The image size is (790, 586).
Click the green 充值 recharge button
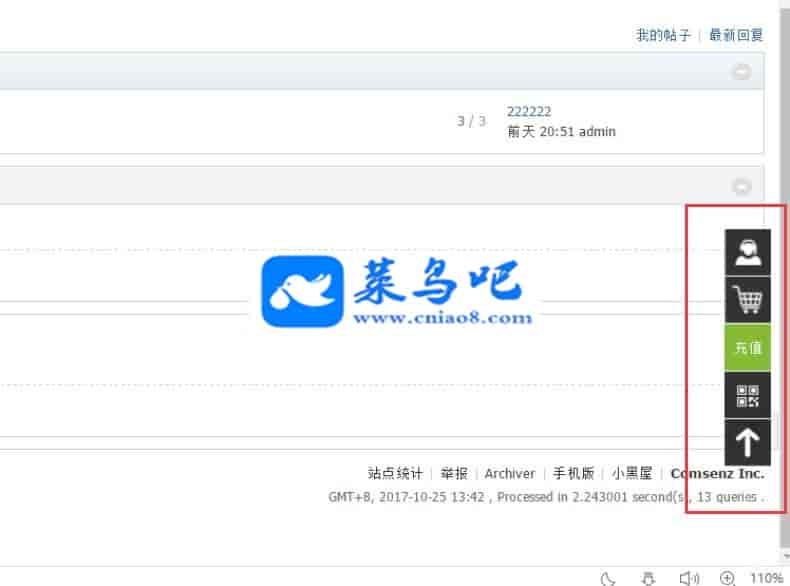click(x=747, y=347)
